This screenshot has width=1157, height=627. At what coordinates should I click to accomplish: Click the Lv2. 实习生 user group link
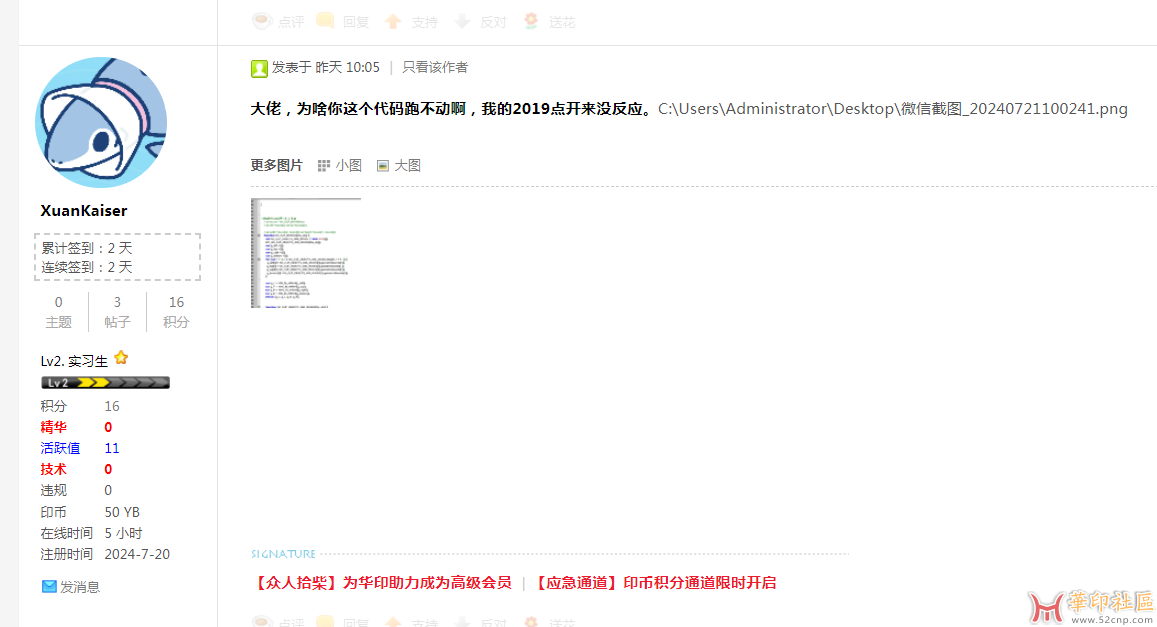pos(74,361)
